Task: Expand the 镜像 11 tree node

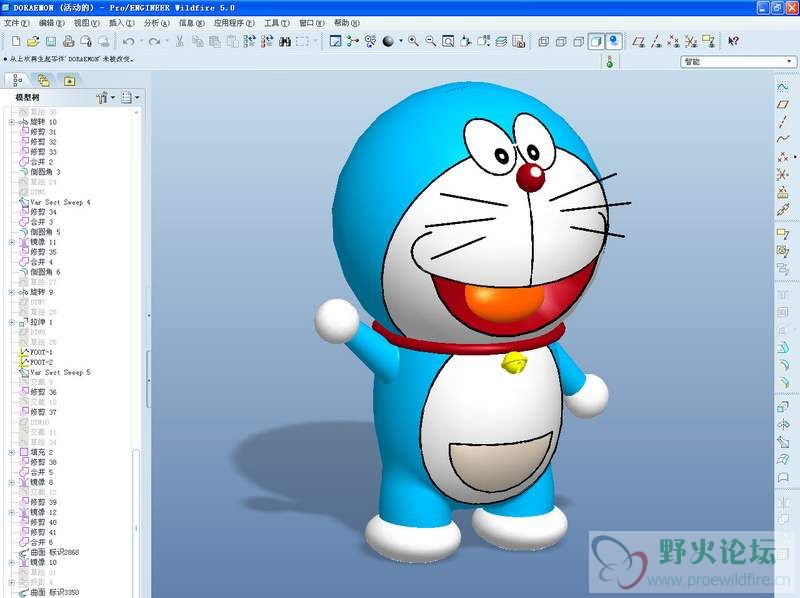Action: (11, 242)
